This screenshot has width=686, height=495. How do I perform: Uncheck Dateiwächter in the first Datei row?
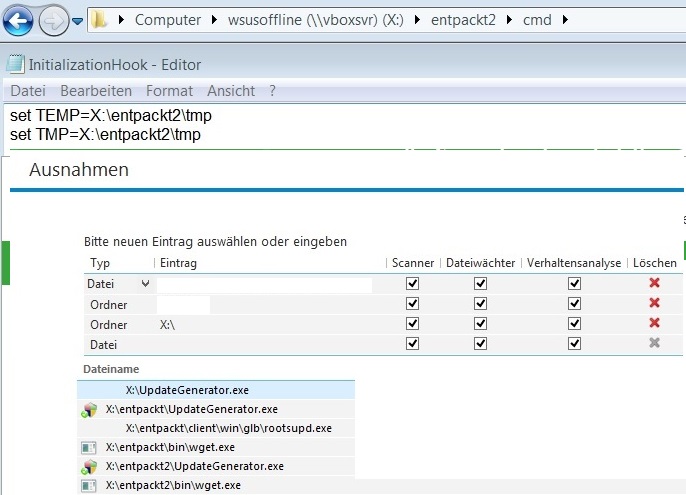click(x=480, y=284)
